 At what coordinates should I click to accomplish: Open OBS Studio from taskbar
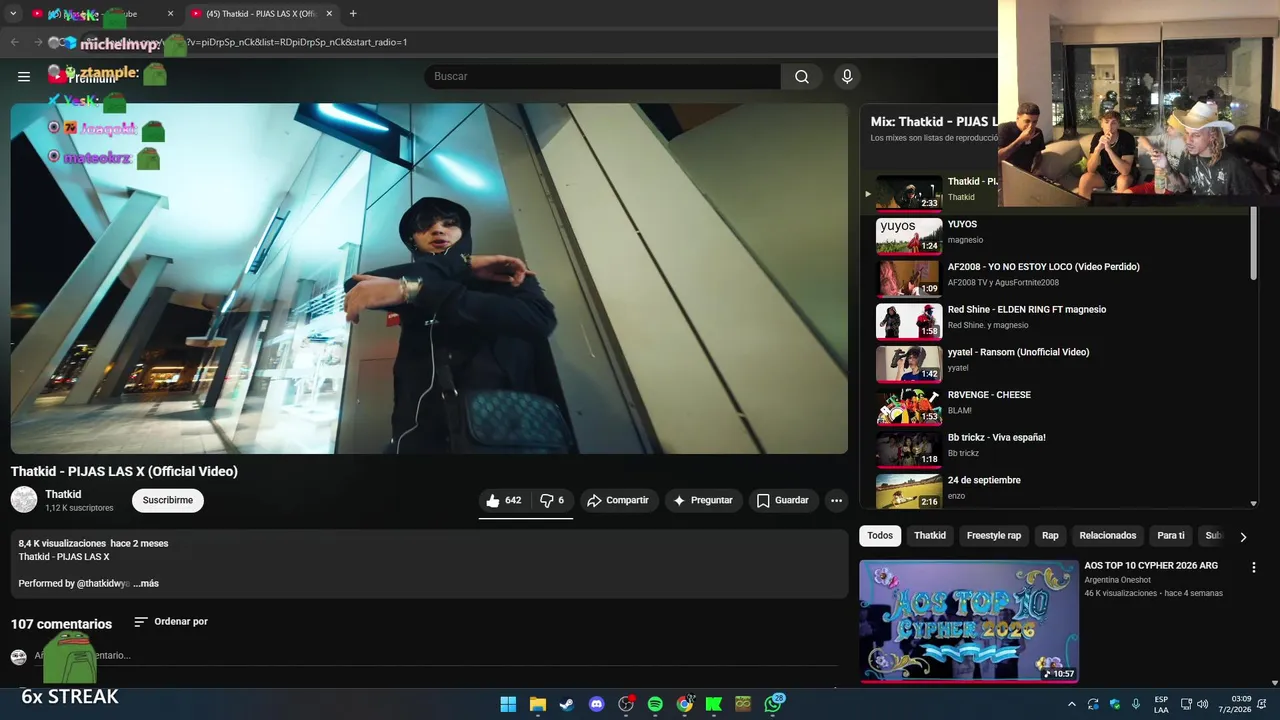(x=626, y=704)
